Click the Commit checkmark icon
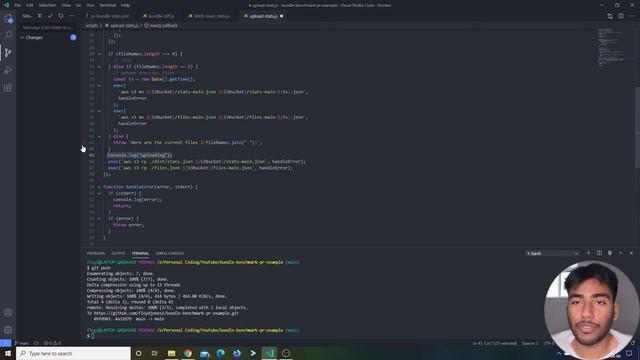The height and width of the screenshot is (360, 640). pos(50,16)
